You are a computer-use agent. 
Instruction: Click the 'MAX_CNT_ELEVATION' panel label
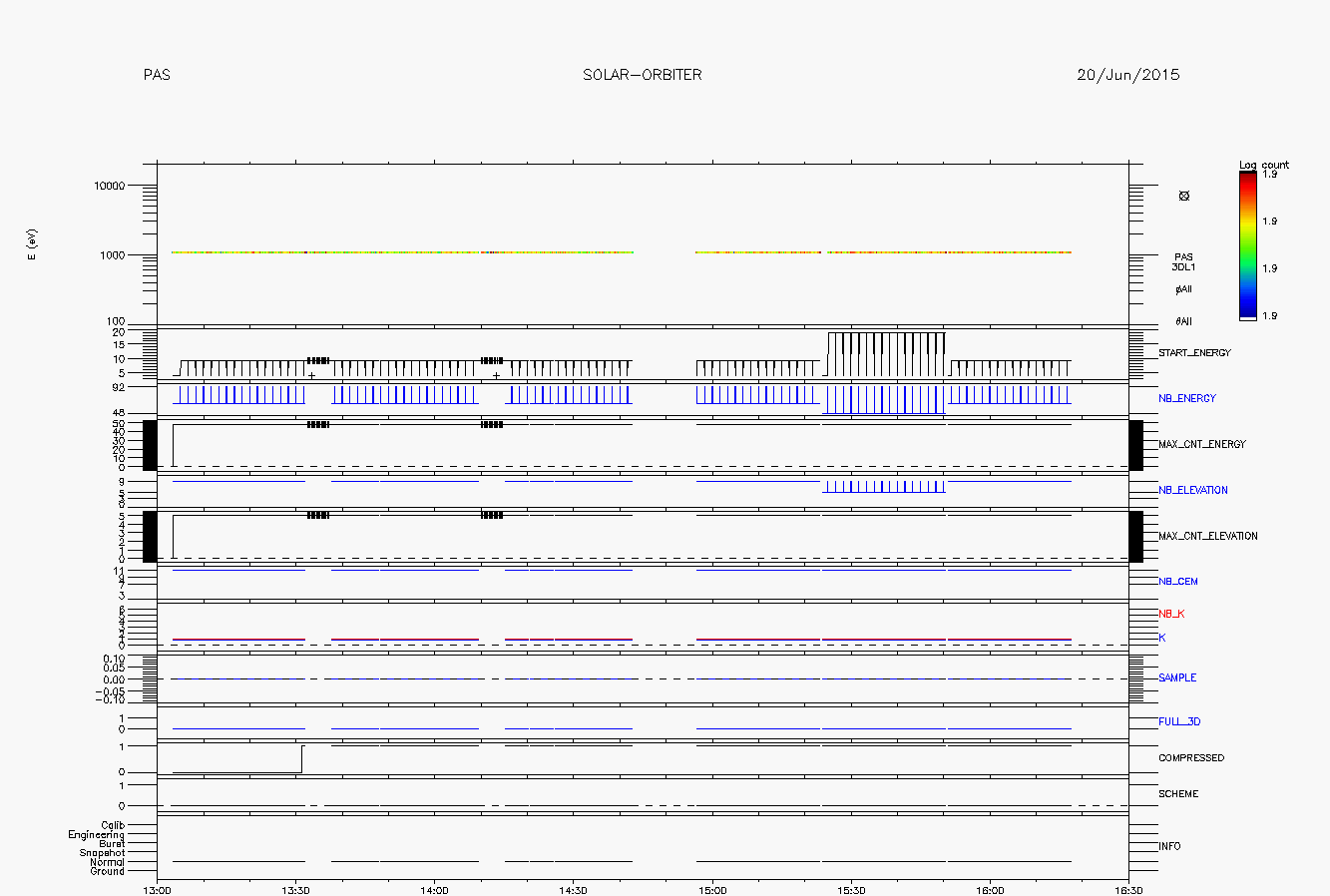pos(1208,536)
